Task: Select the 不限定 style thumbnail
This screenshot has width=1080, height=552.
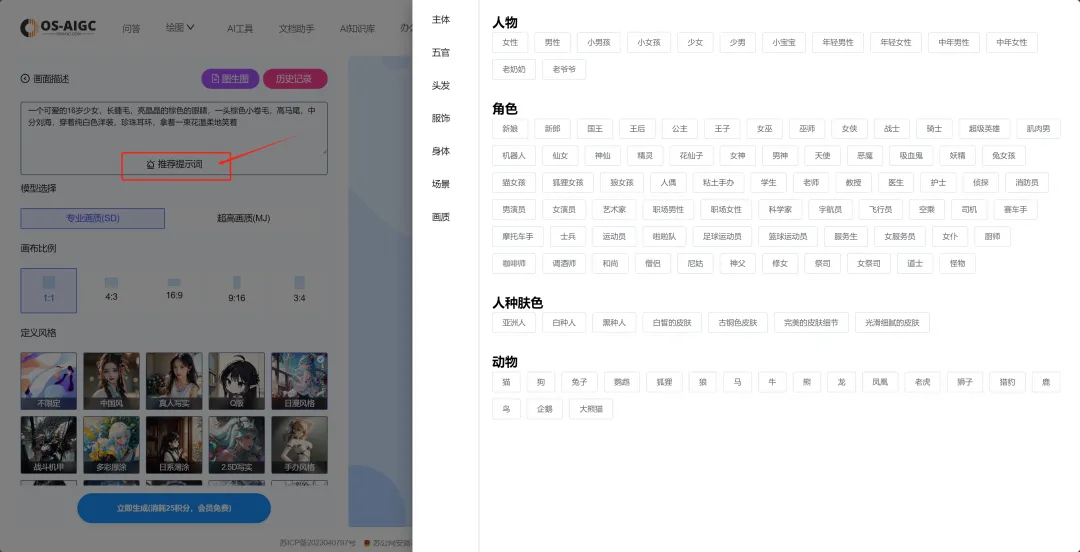Action: (x=49, y=381)
